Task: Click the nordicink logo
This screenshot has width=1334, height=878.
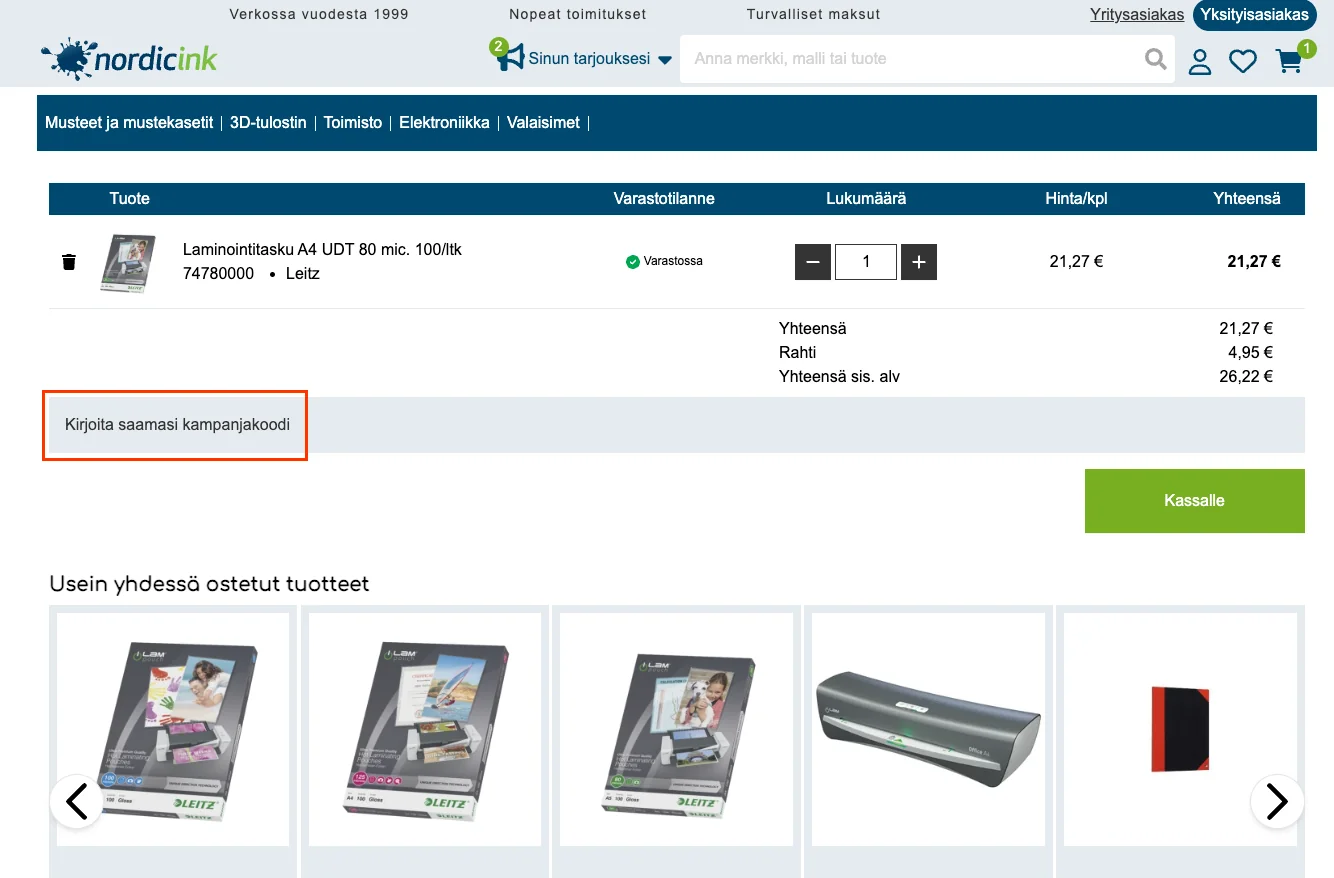Action: 129,59
